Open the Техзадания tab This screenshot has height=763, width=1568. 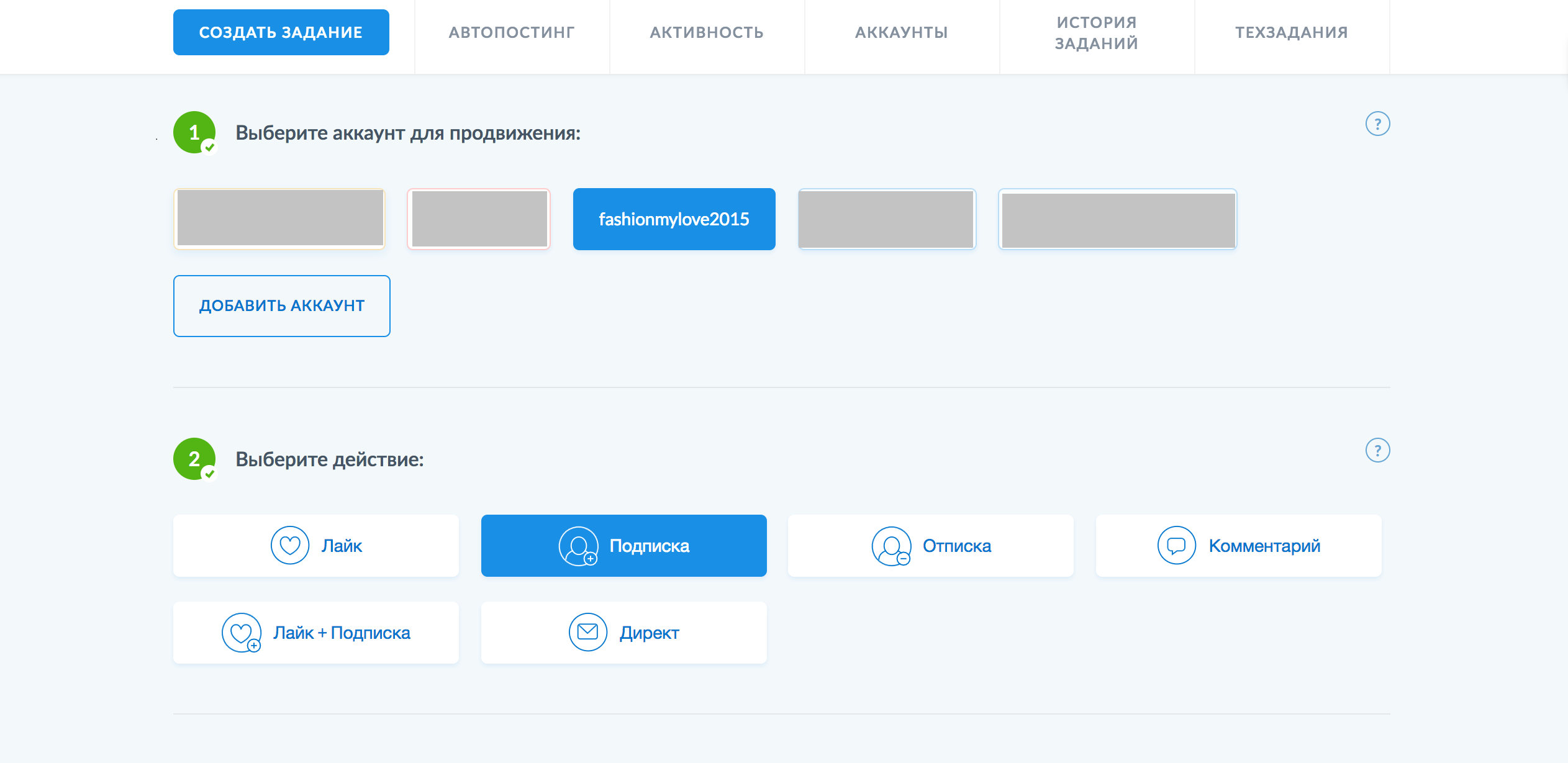[x=1292, y=33]
